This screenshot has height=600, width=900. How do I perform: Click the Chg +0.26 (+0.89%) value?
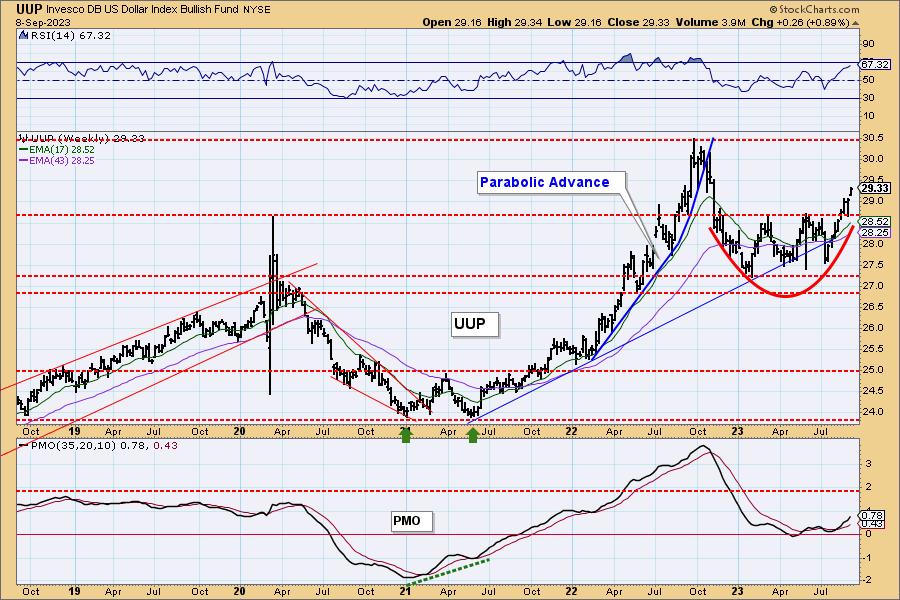point(800,22)
